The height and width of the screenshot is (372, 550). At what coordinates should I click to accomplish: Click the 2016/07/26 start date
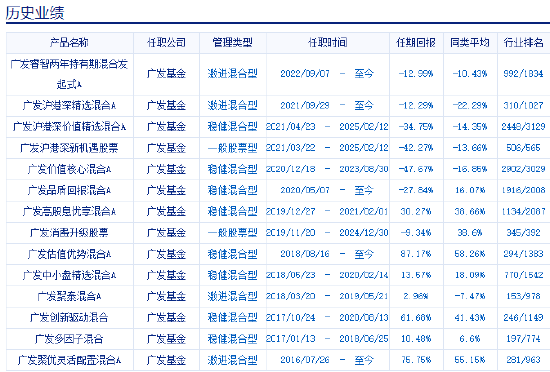305,360
